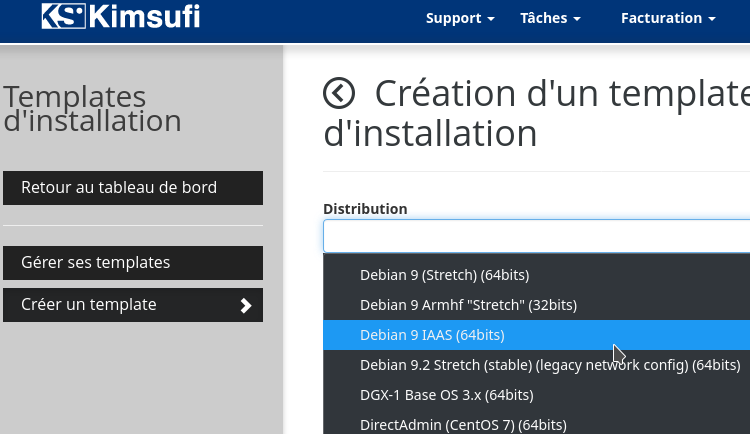Screen dimensions: 750x434
Task: Select Debian 9.2 Stretch legacy network config
Action: pyautogui.click(x=537, y=365)
